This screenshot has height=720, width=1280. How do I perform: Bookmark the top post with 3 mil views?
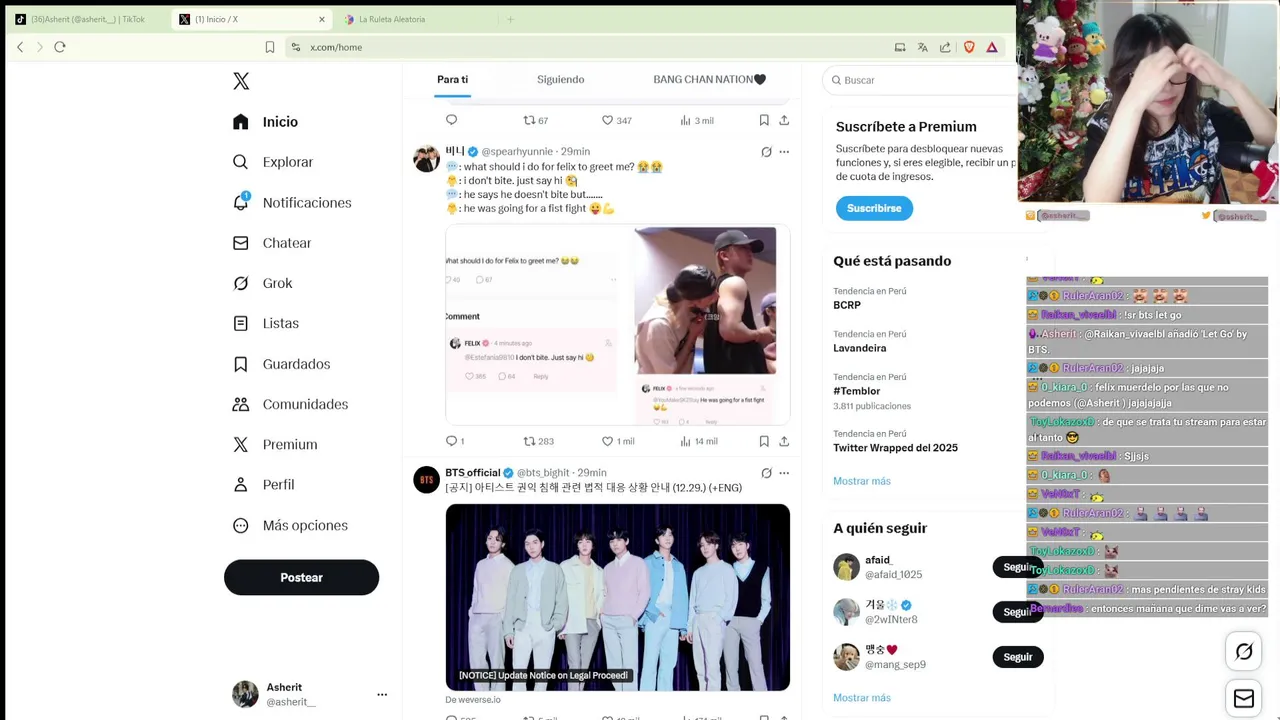[x=764, y=120]
